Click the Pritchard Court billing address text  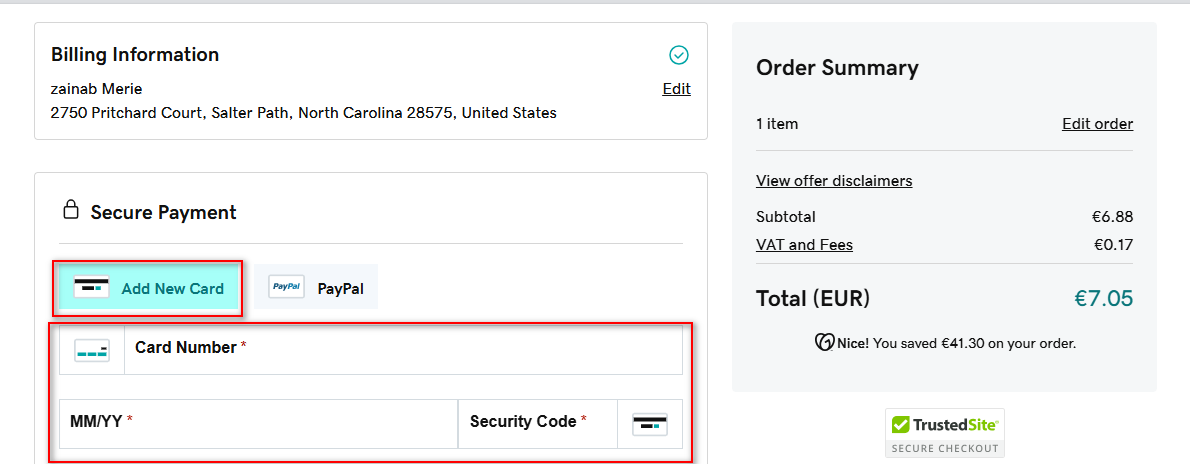click(x=303, y=113)
